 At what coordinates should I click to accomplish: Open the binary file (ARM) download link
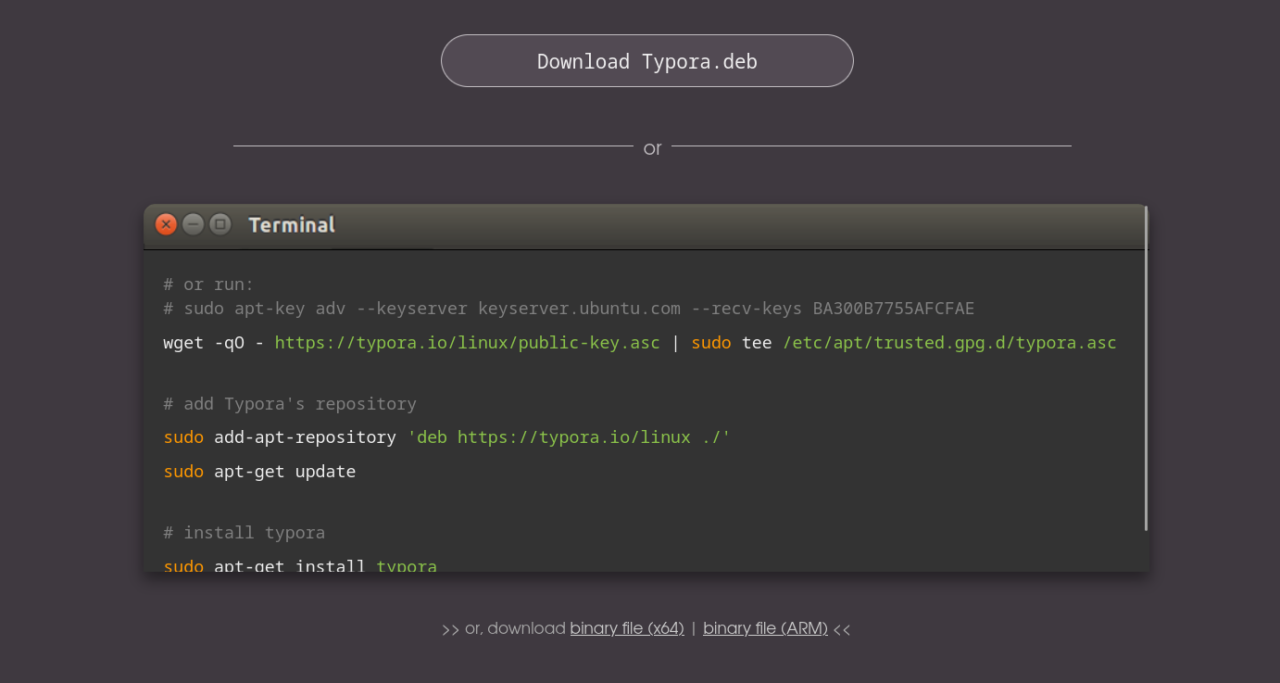(765, 628)
